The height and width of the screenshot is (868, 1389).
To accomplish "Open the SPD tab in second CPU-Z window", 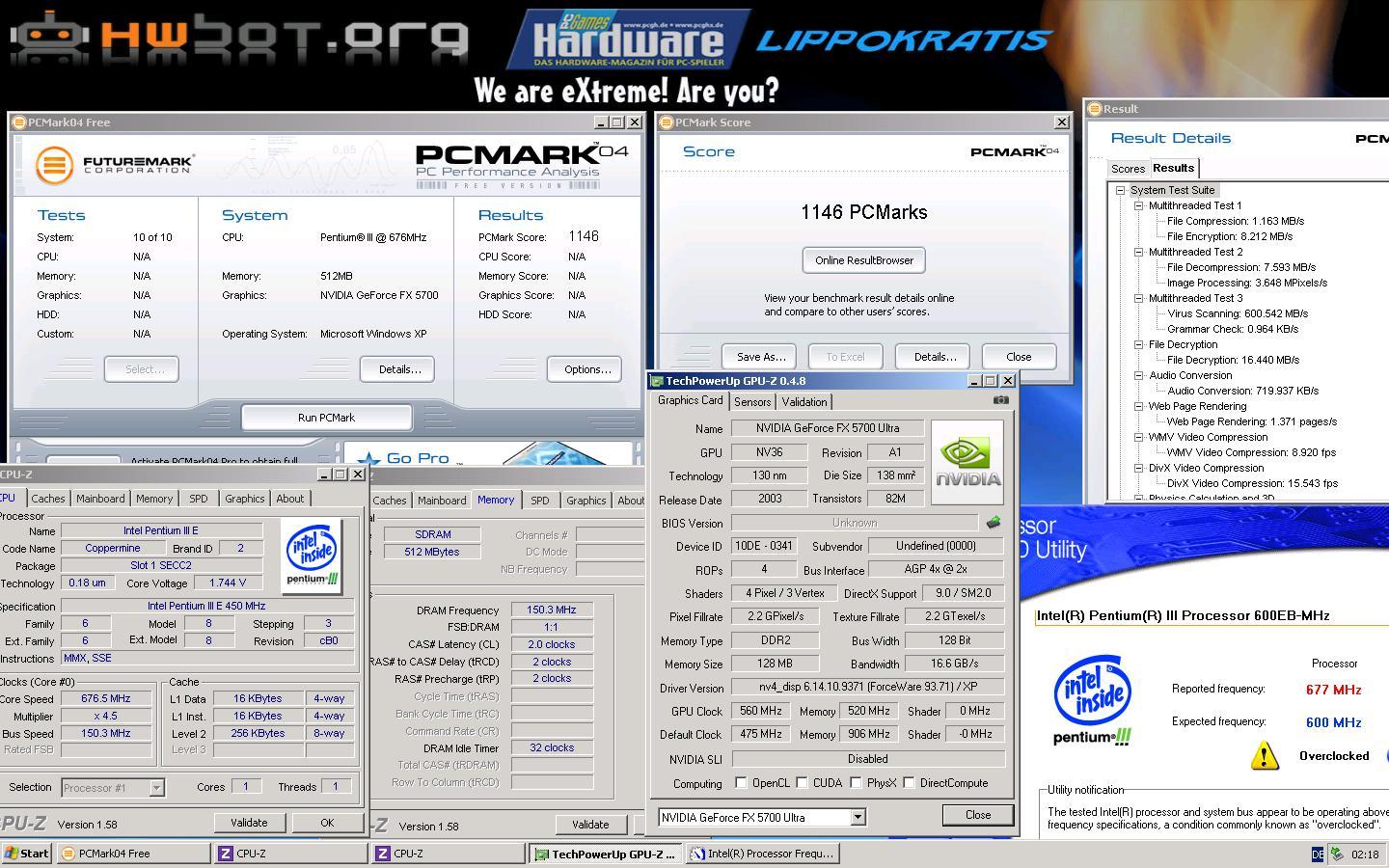I will [x=540, y=501].
